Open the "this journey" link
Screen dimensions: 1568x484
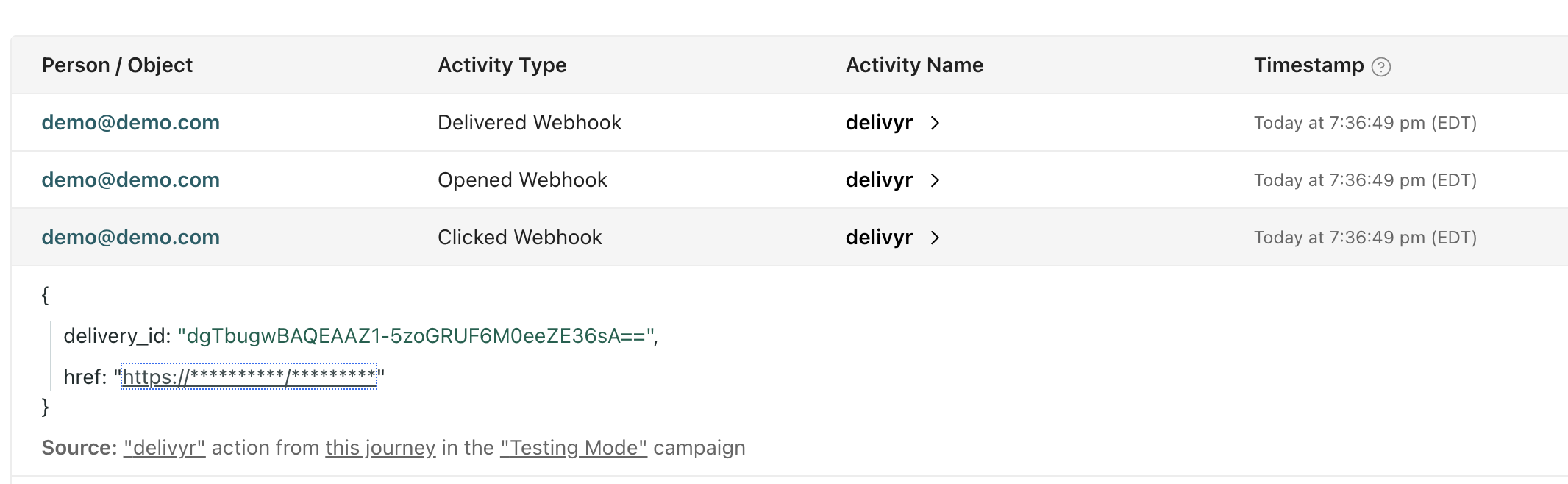coord(380,448)
